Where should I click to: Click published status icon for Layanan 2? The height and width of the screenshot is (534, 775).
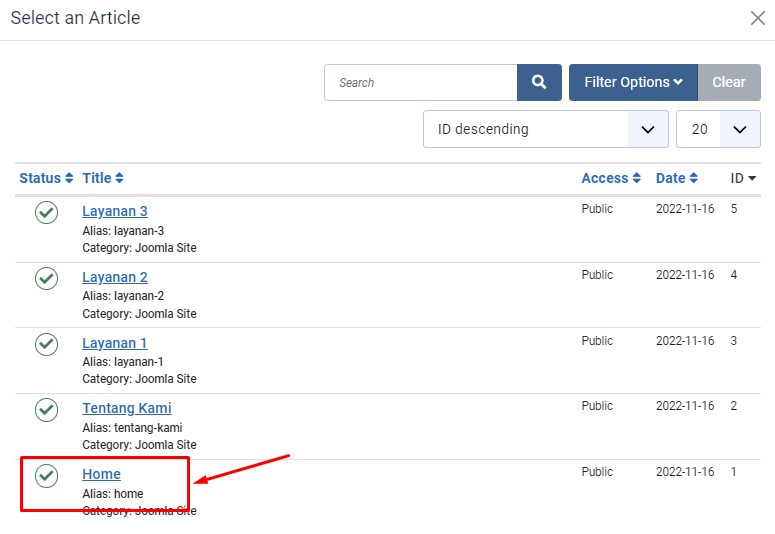coord(46,278)
